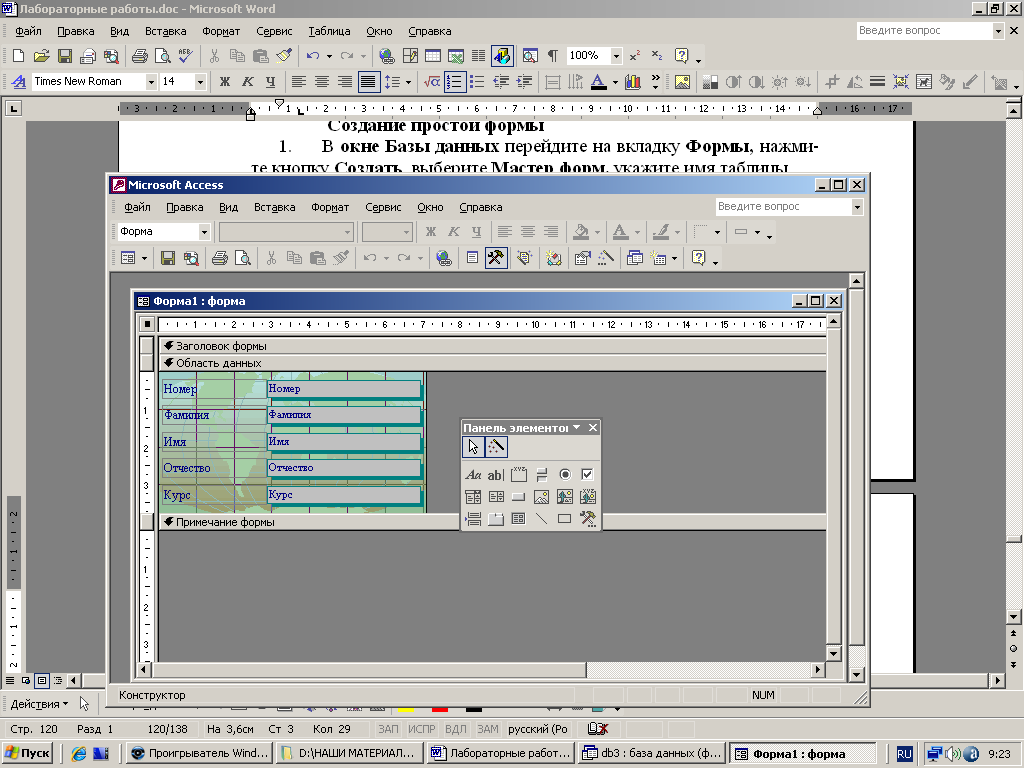Select the Rectangle tool in the toolbox
1024x768 pixels.
564,519
